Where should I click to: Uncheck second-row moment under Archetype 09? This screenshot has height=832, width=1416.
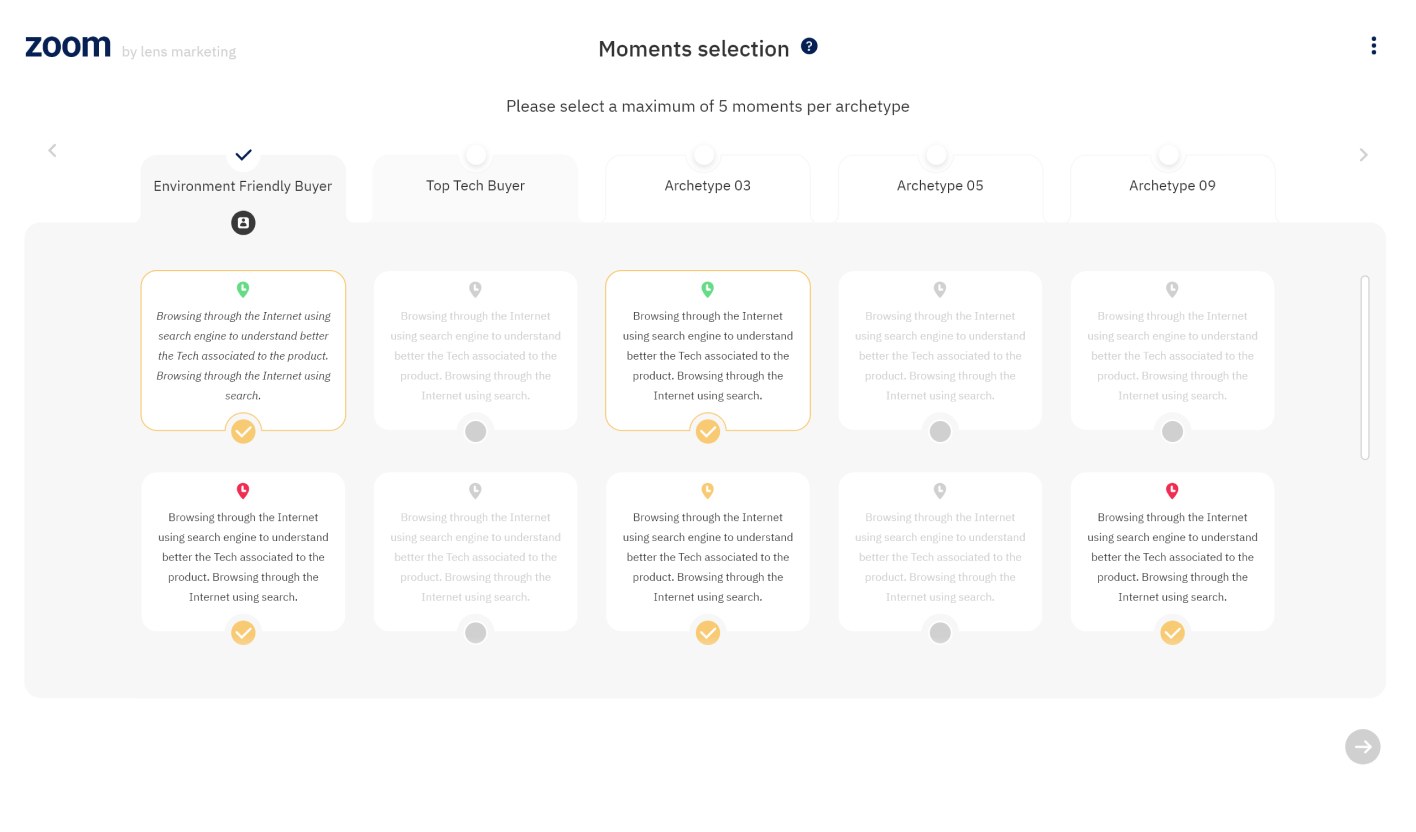[x=1172, y=633]
